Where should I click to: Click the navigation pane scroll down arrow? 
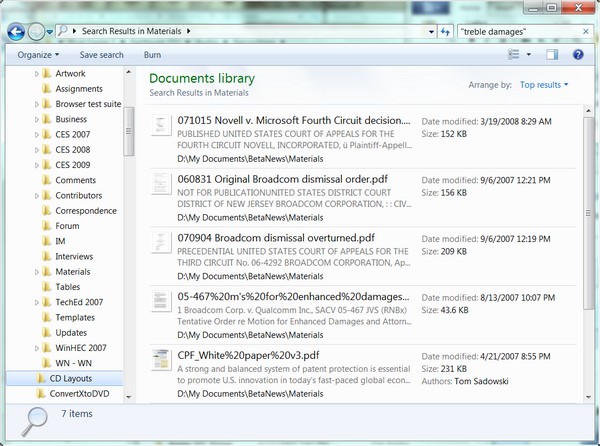(129, 397)
